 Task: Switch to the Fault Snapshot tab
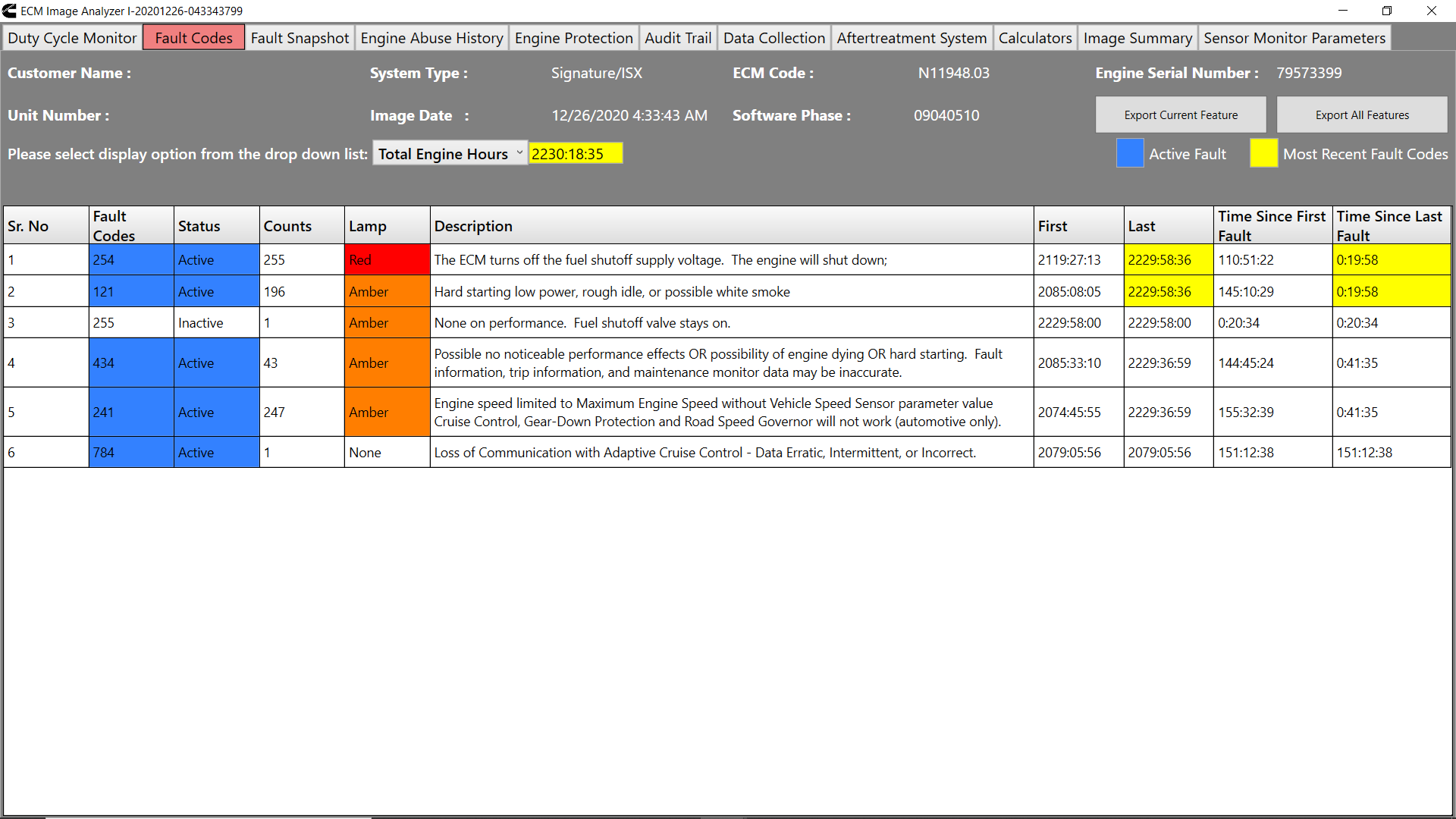300,37
